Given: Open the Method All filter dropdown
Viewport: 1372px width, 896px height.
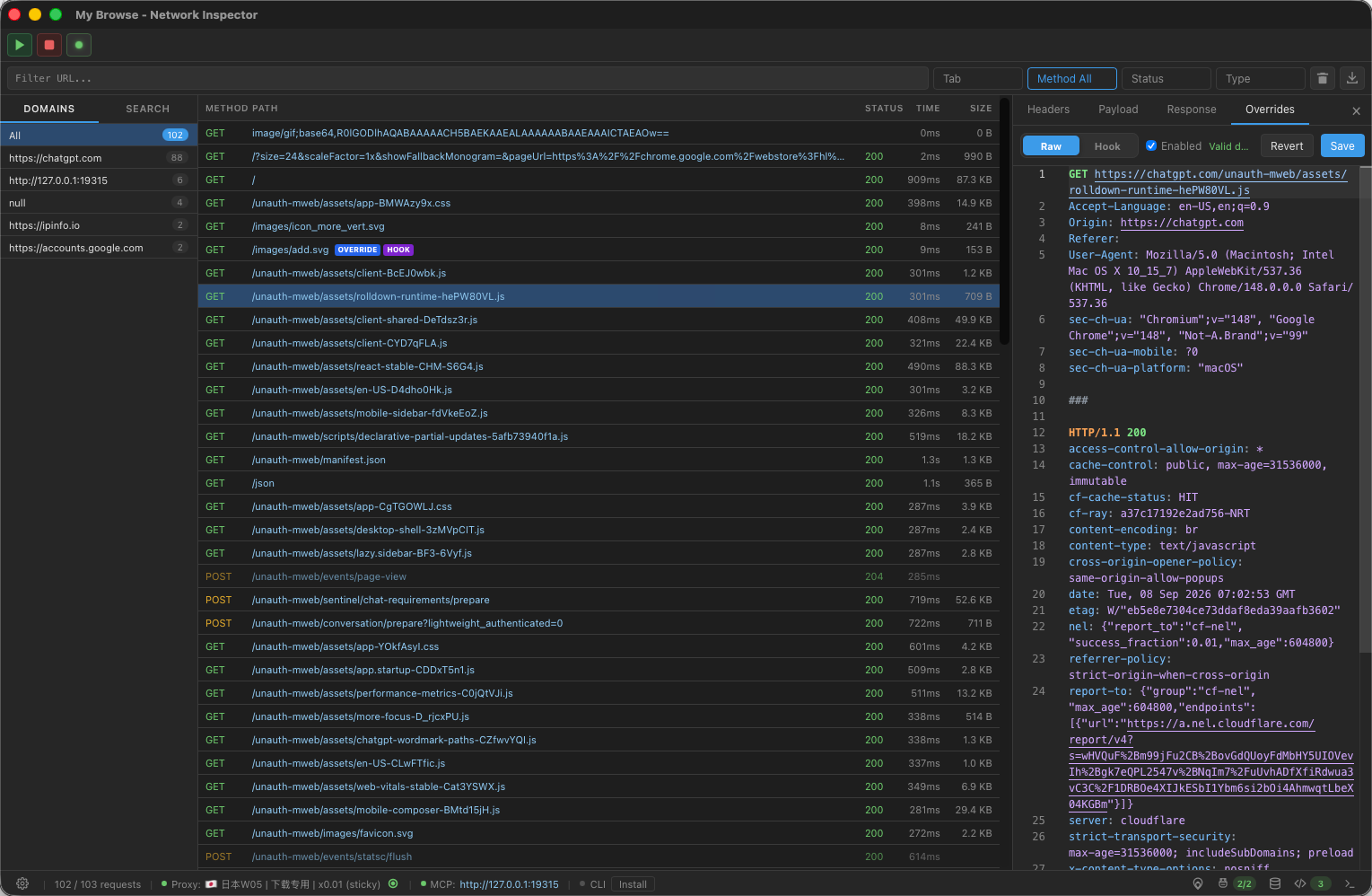Looking at the screenshot, I should point(1071,78).
